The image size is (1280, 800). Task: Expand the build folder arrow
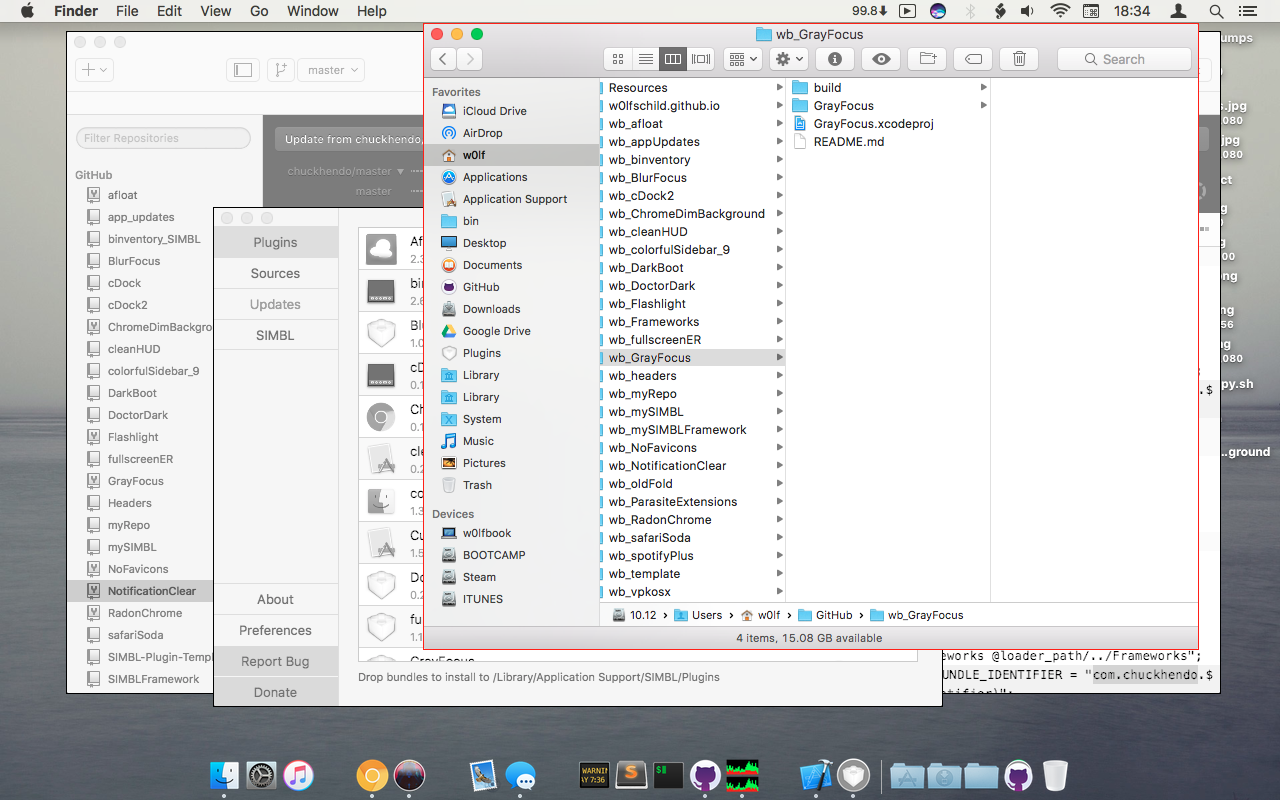pyautogui.click(x=984, y=88)
